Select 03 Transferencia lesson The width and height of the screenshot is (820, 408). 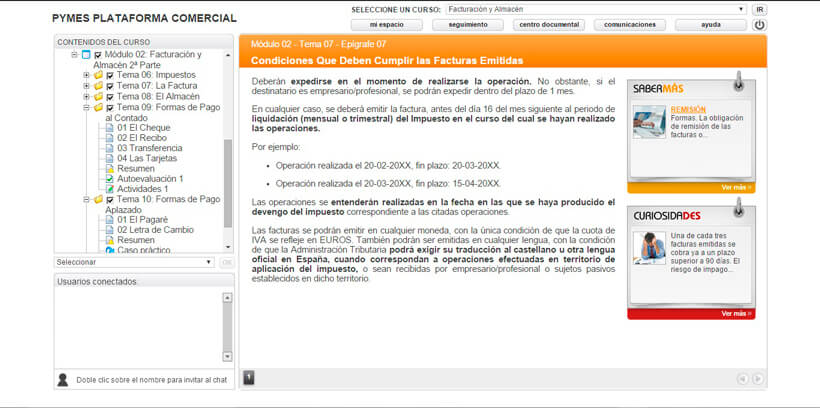pyautogui.click(x=150, y=148)
